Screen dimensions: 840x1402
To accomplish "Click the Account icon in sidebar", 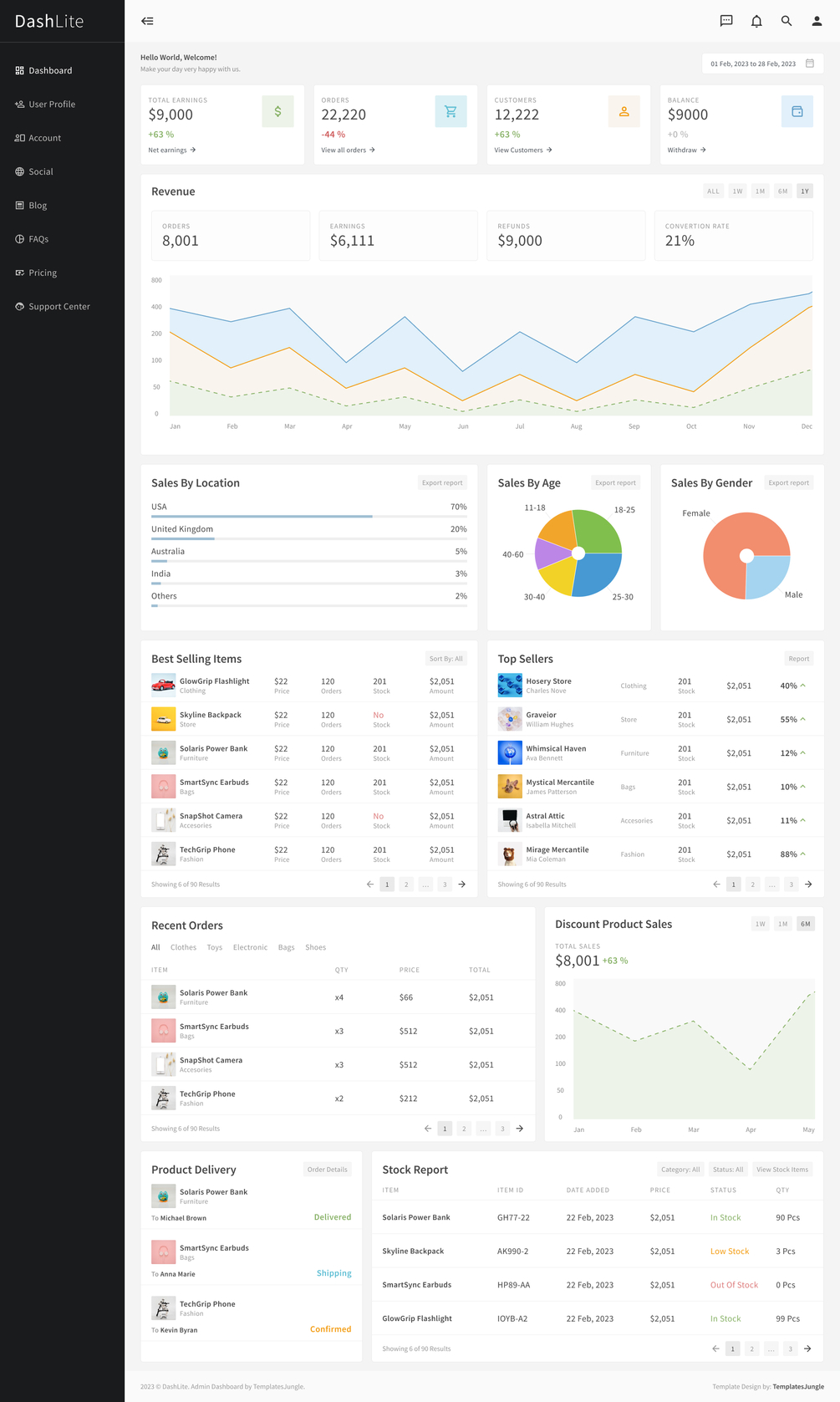I will pos(19,138).
